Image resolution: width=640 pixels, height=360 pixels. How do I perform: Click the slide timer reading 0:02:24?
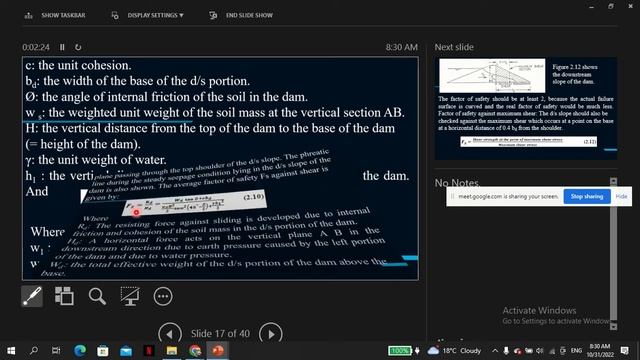(x=36, y=47)
